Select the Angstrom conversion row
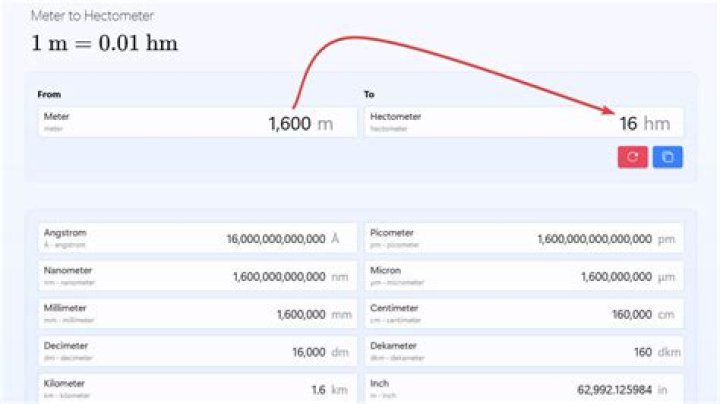 click(197, 238)
